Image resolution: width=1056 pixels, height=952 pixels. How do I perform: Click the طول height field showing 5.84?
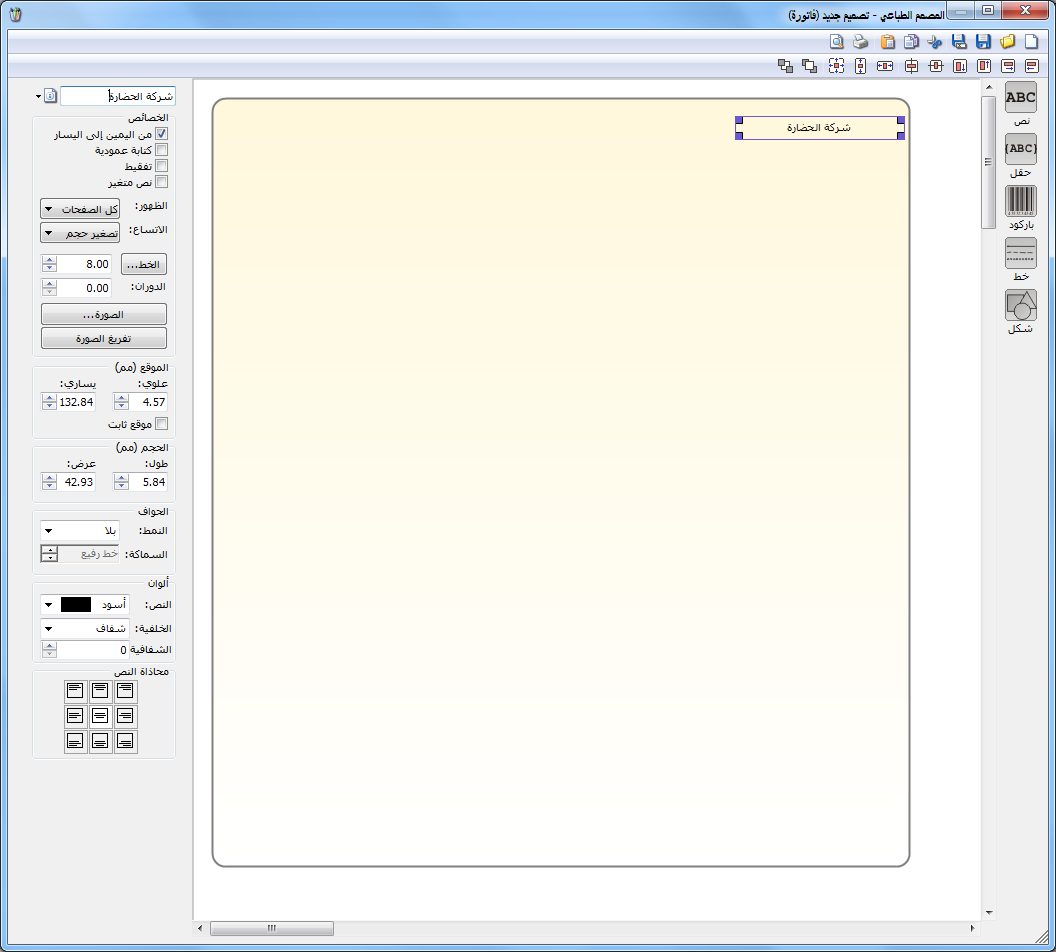tap(147, 482)
